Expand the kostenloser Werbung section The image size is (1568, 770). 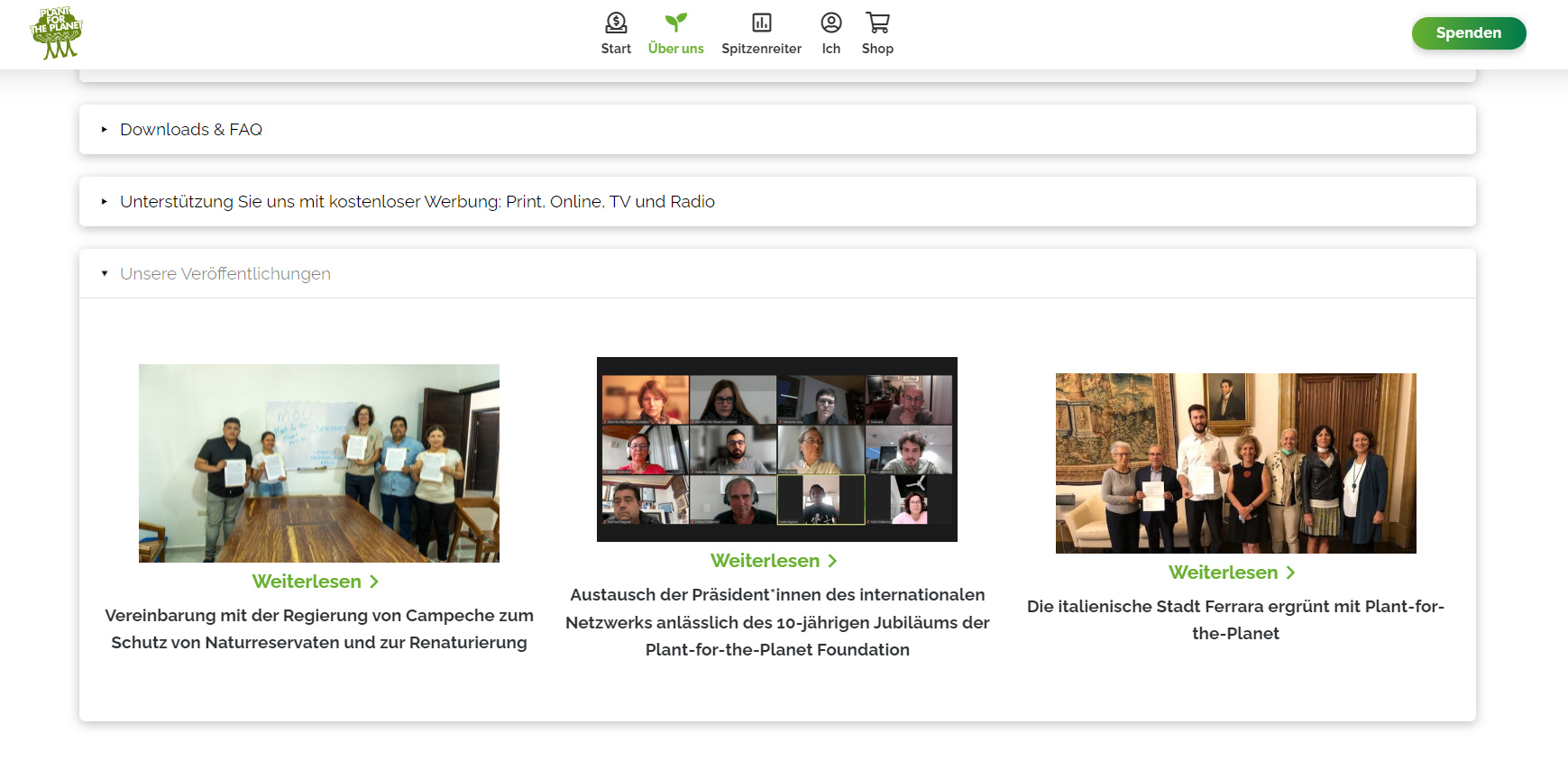[777, 201]
